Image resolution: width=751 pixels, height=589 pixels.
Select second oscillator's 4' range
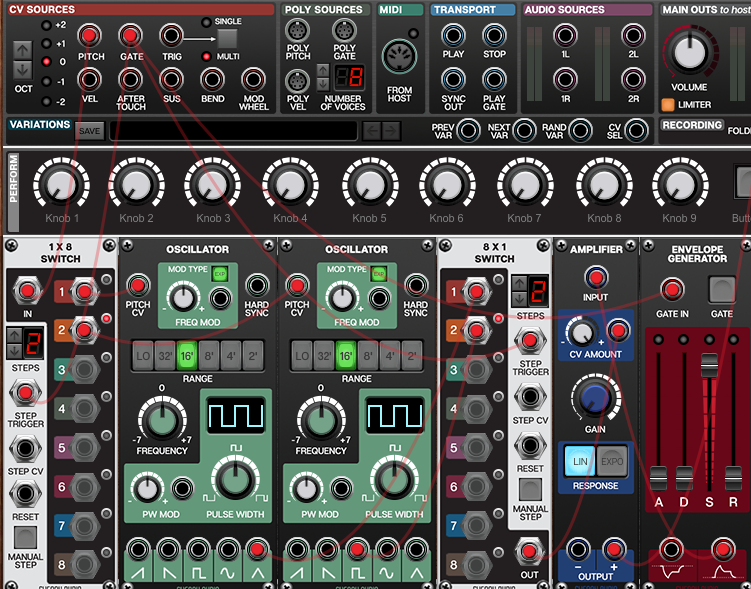(390, 356)
